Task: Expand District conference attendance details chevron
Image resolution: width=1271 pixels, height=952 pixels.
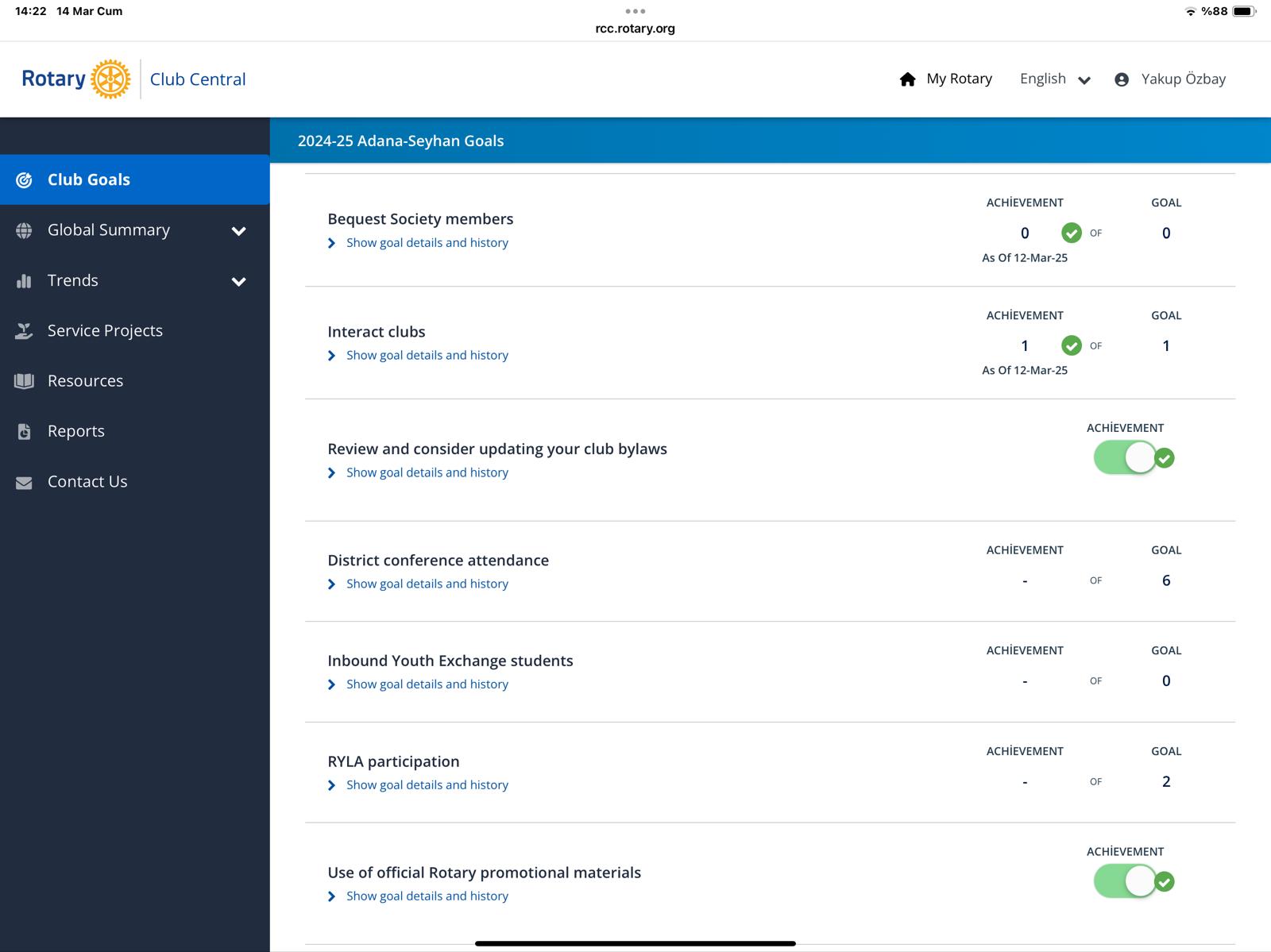Action: [x=332, y=584]
